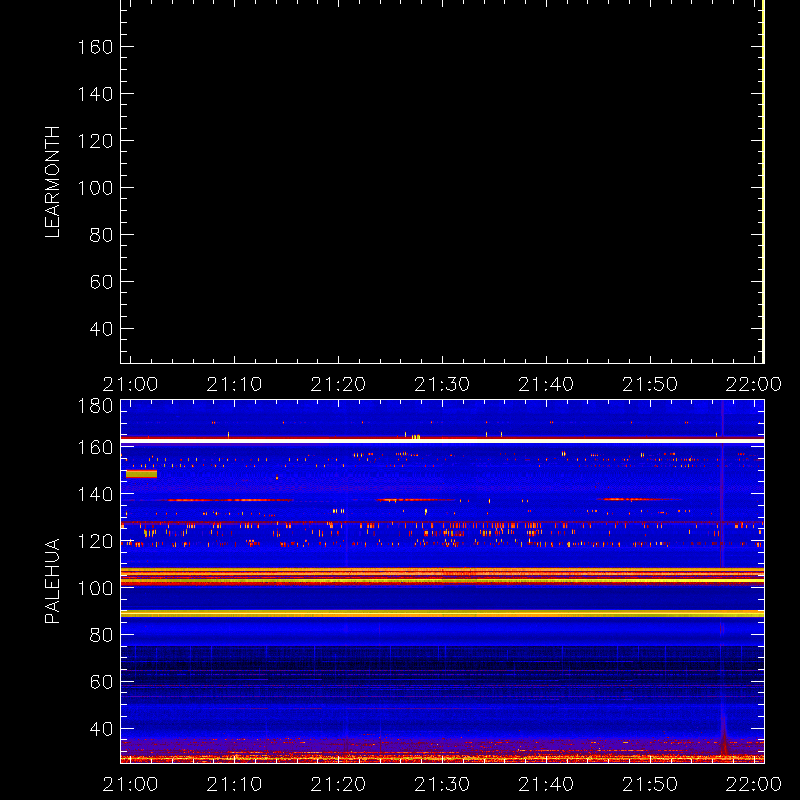The height and width of the screenshot is (800, 800).
Task: Click the red burst spike near 21:57 at Palehua bottom
Action: click(x=723, y=735)
